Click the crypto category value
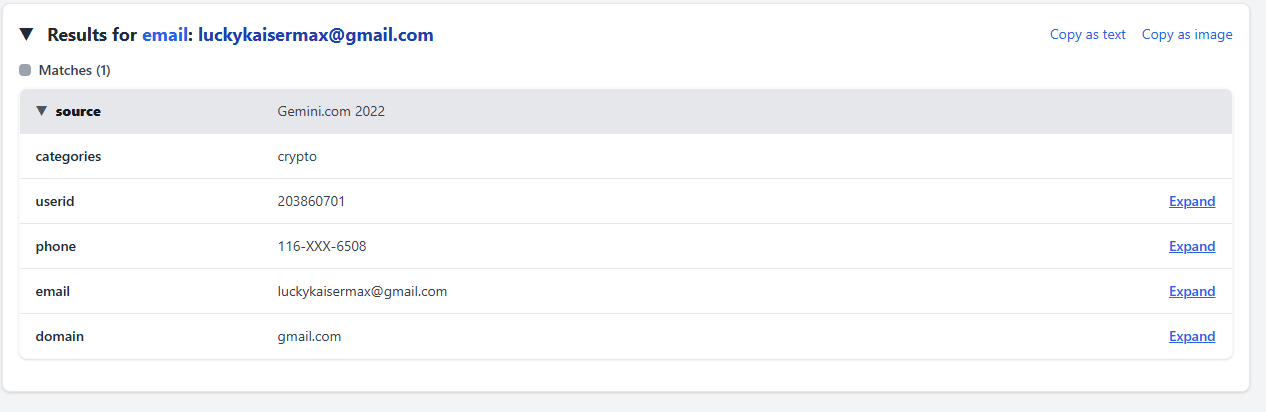 pos(297,156)
